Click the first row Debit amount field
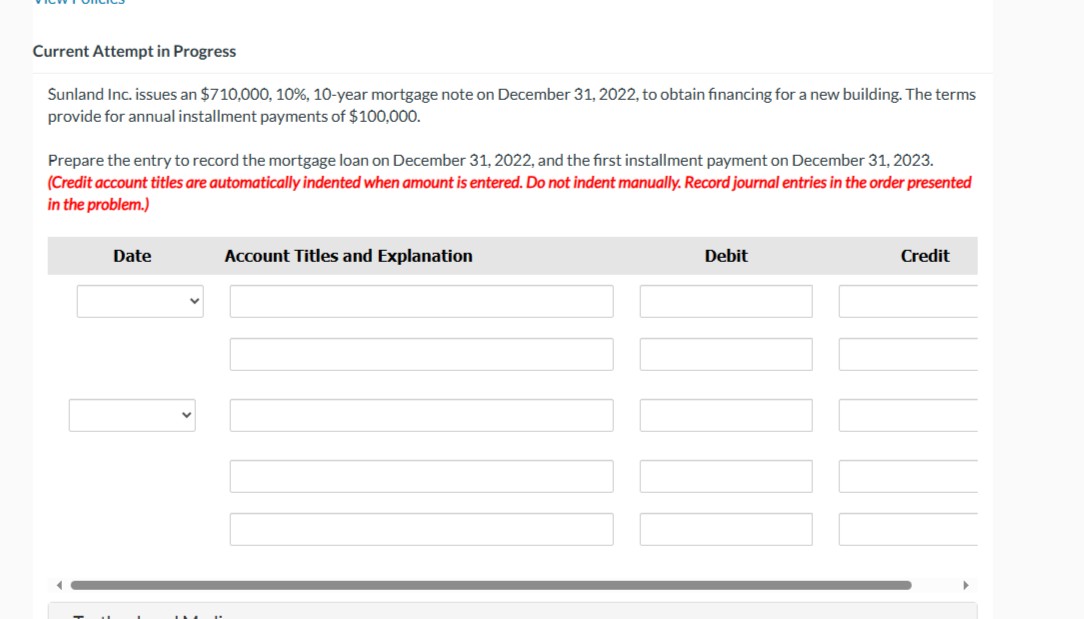This screenshot has width=1084, height=619. pos(726,300)
